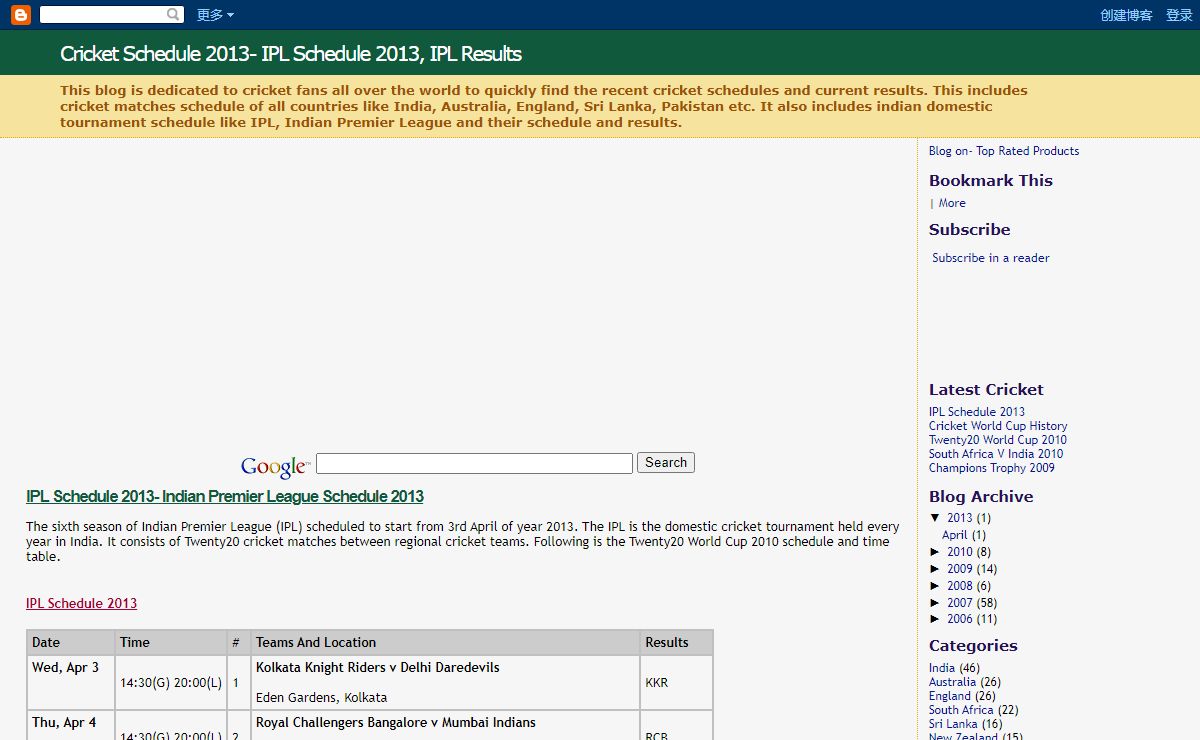Screen dimensions: 1200x740
Task: Open the 2010 archive year link
Action: (960, 552)
